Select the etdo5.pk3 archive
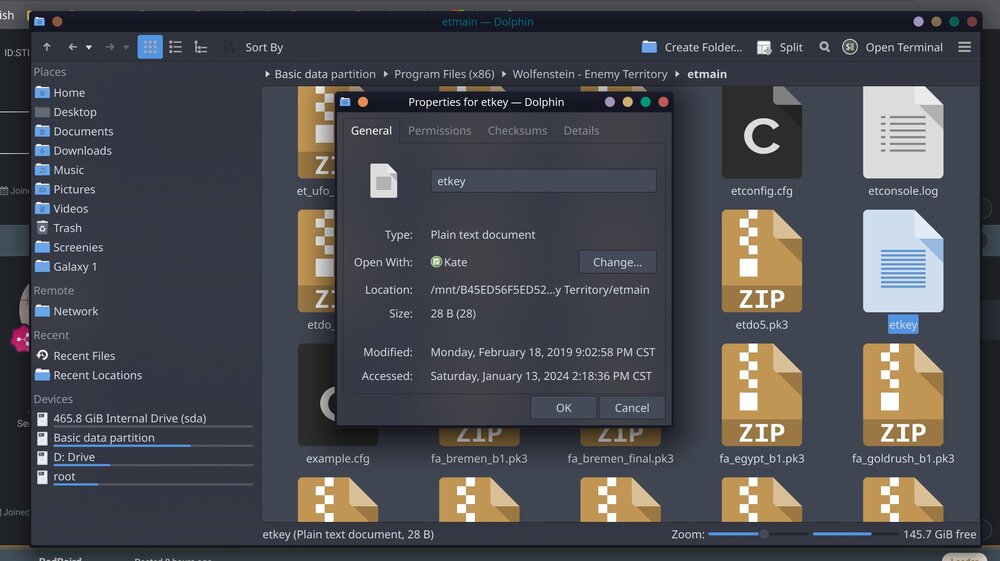The height and width of the screenshot is (561, 1000). click(x=761, y=261)
